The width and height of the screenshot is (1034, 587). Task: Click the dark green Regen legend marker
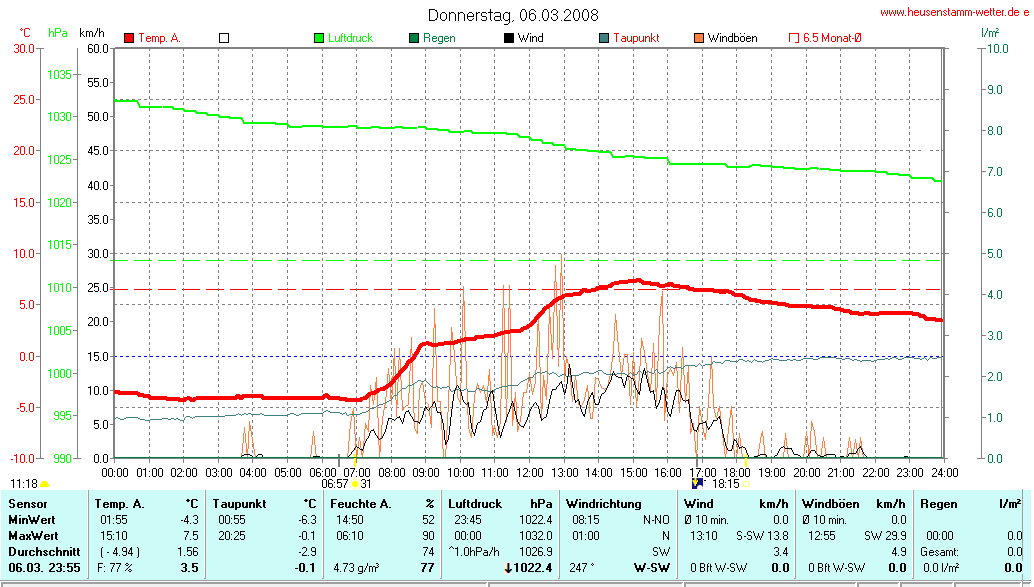414,38
